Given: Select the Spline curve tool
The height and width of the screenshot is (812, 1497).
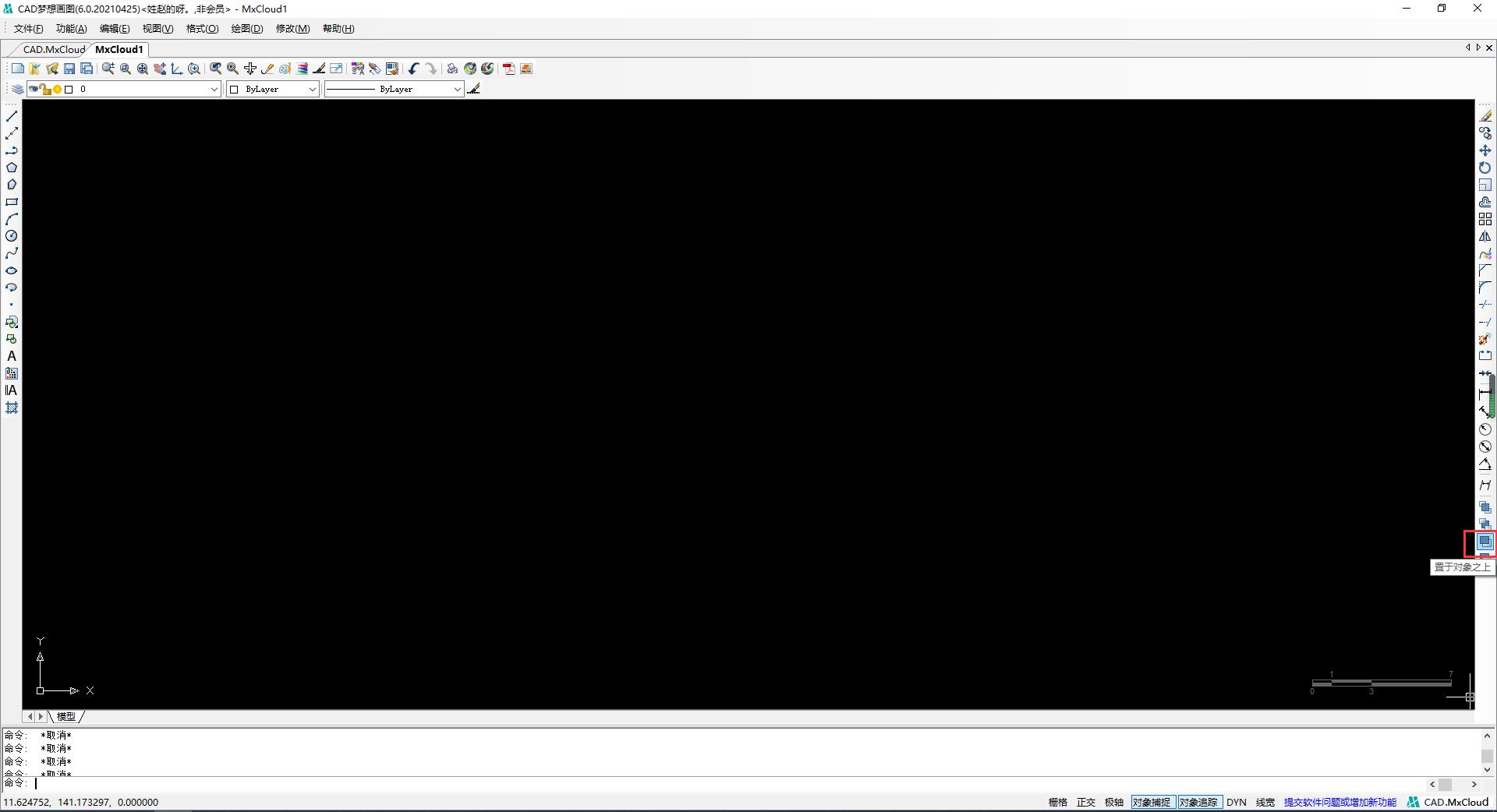Looking at the screenshot, I should [12, 253].
